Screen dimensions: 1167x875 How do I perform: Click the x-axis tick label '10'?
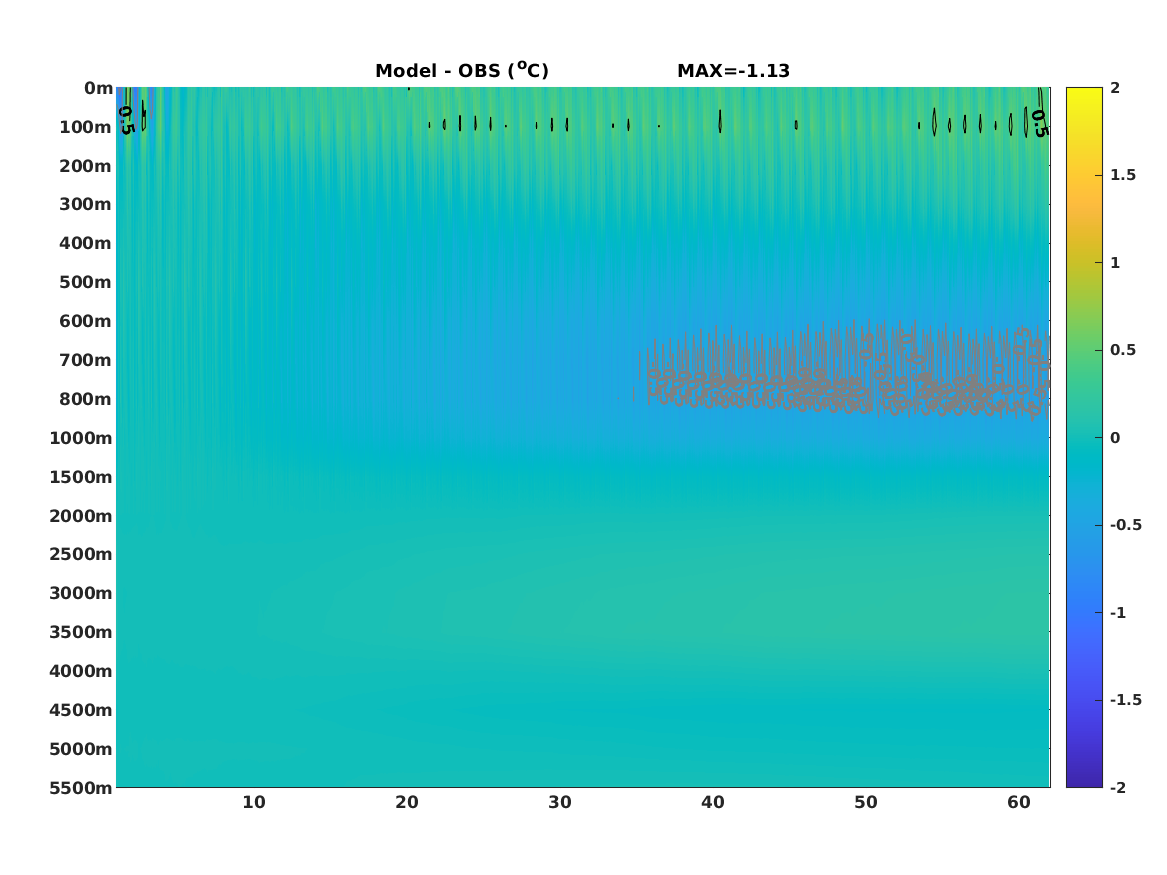click(254, 802)
